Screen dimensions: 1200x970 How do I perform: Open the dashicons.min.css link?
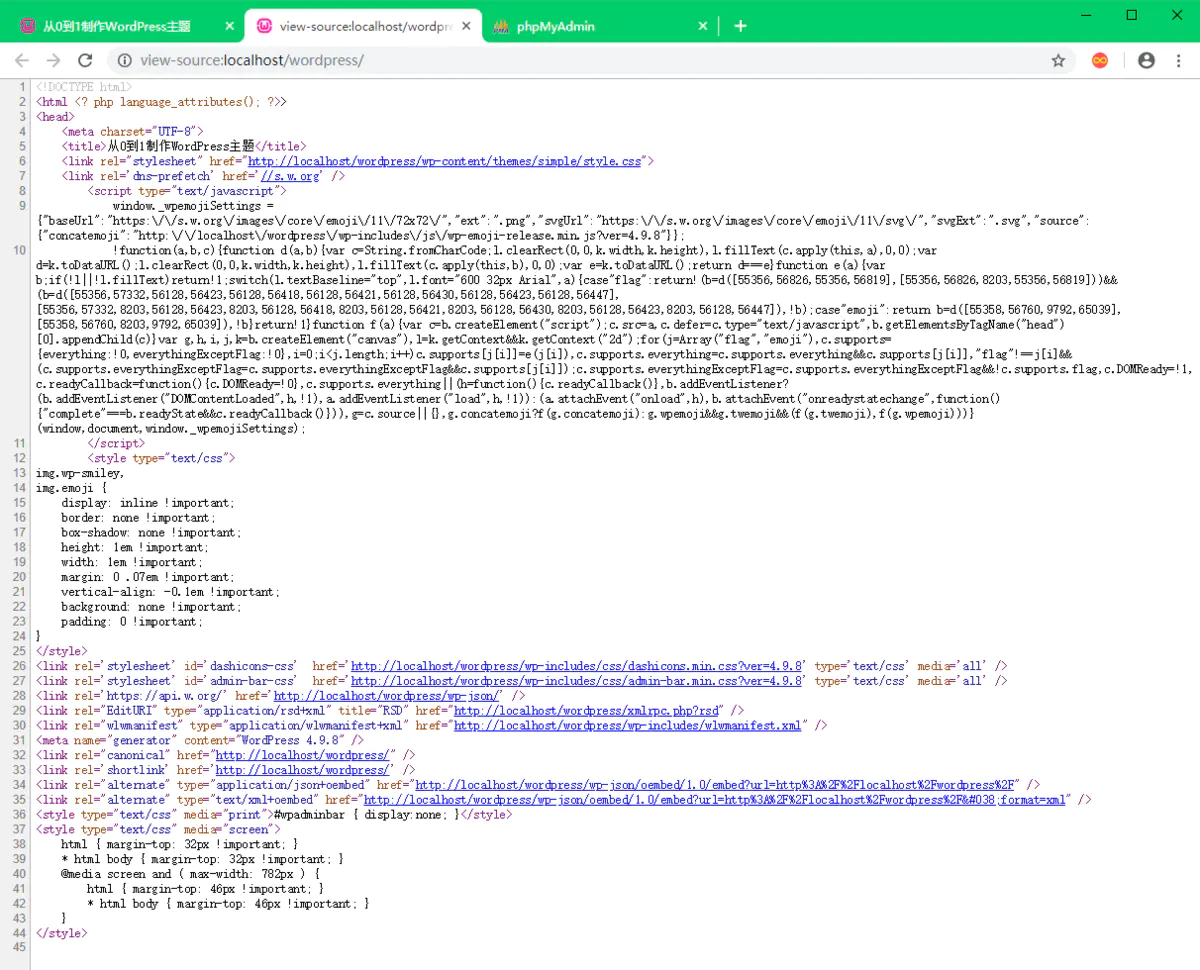tap(577, 666)
